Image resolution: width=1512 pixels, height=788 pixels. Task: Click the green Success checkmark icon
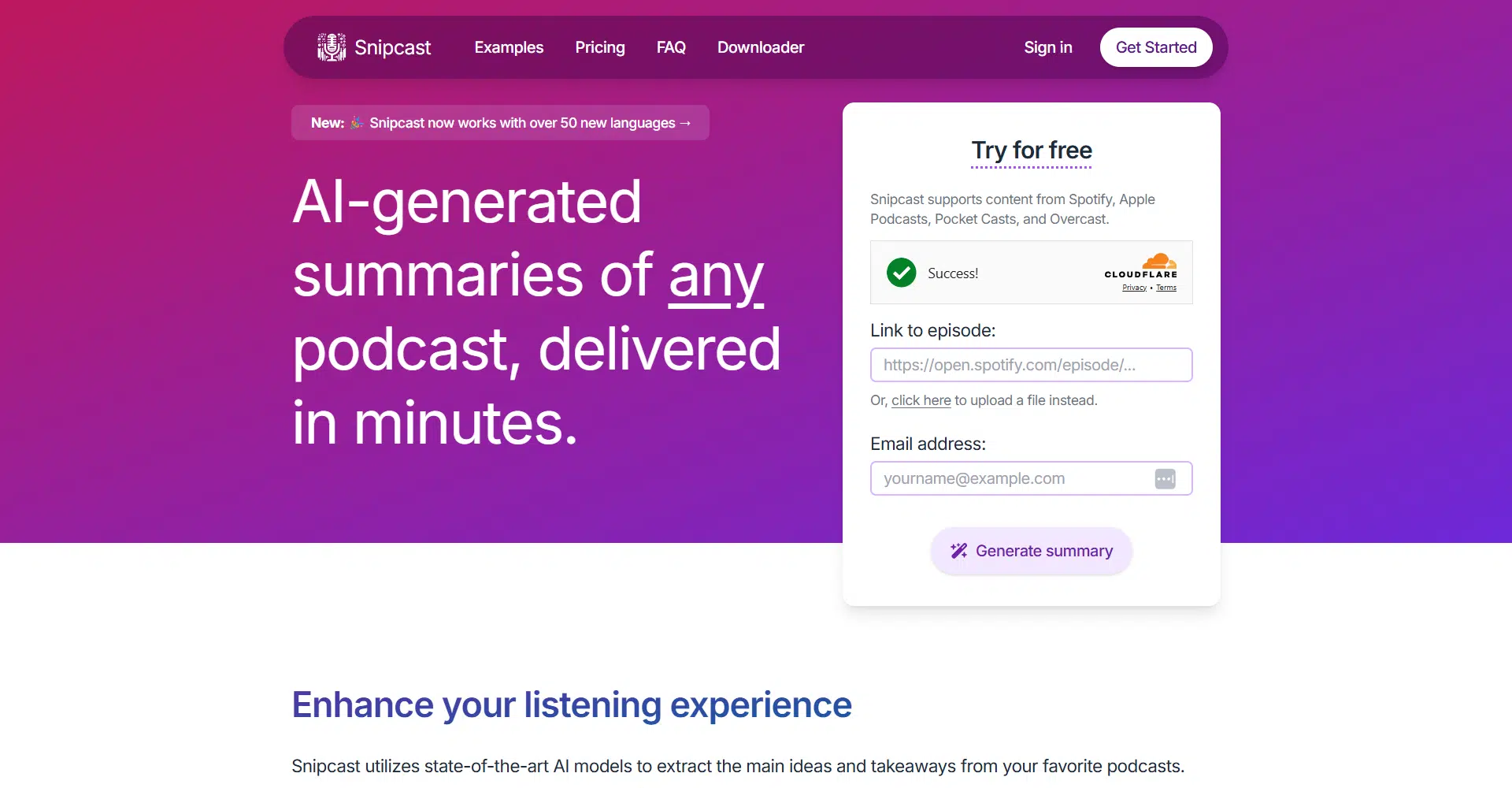(901, 273)
